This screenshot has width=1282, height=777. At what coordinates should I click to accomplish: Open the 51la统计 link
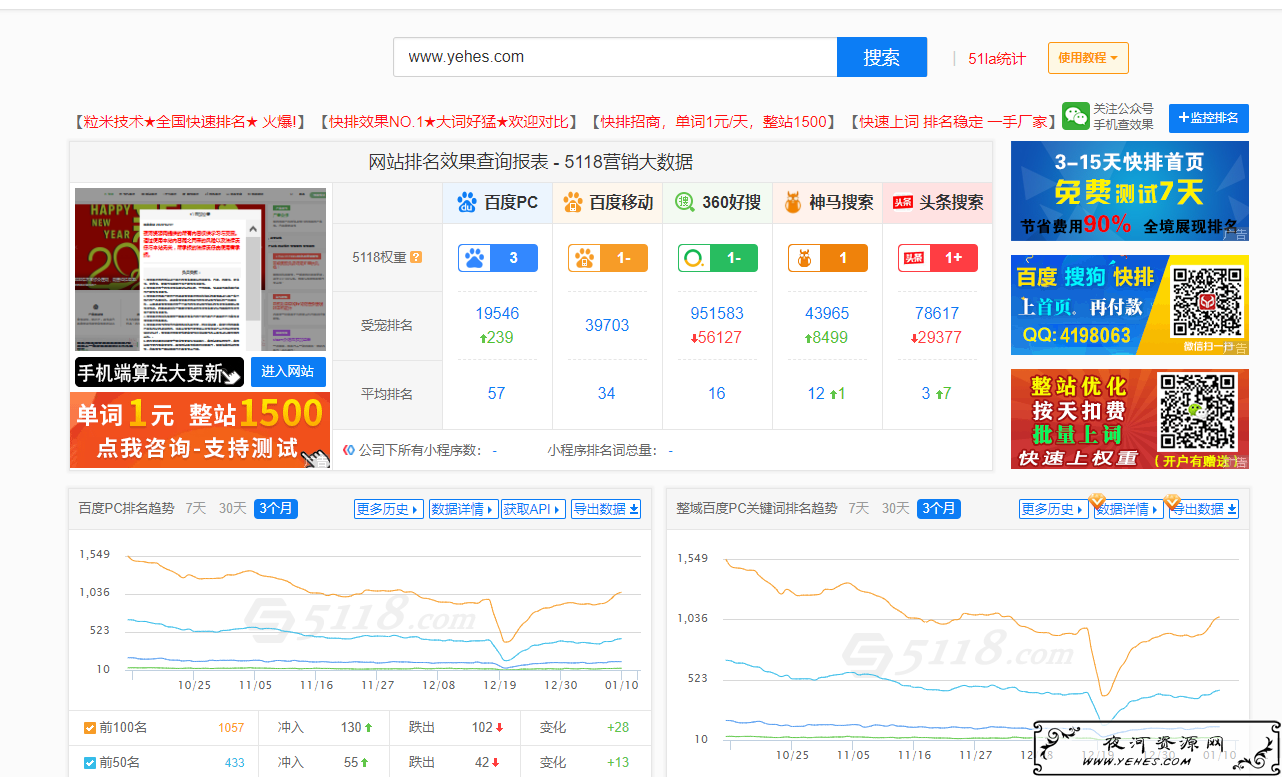coord(997,58)
